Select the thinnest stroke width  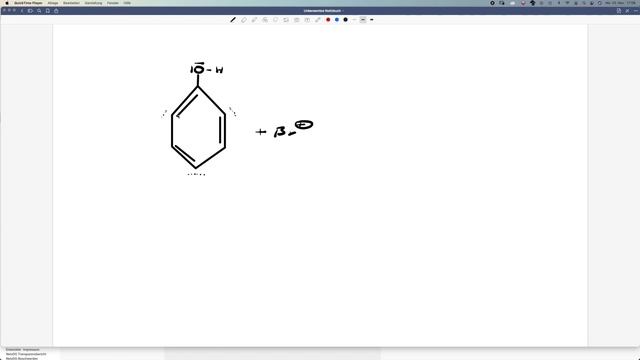click(354, 20)
